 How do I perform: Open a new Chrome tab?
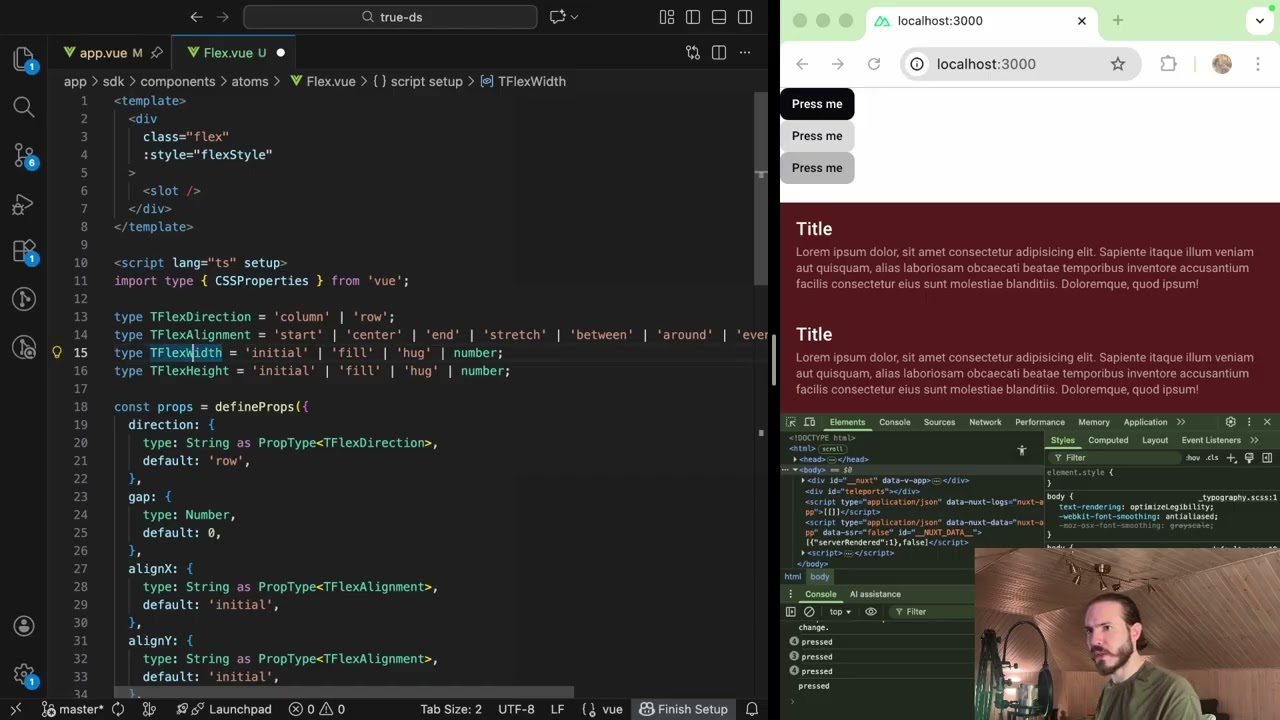click(1118, 21)
